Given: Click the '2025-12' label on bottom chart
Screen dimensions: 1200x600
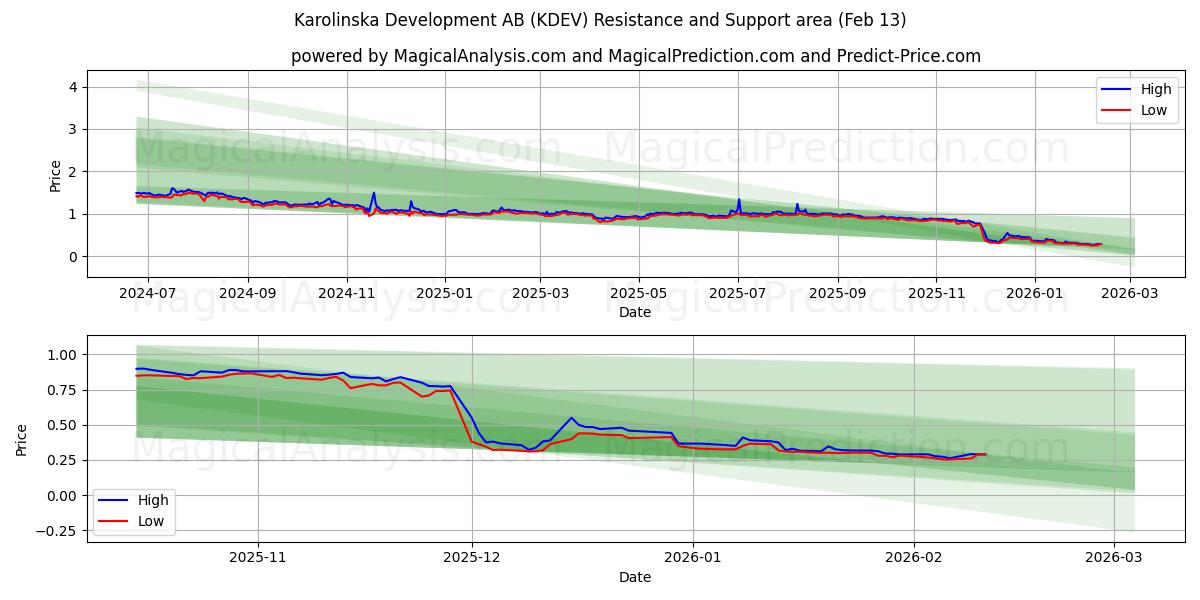Looking at the screenshot, I should pyautogui.click(x=472, y=557).
